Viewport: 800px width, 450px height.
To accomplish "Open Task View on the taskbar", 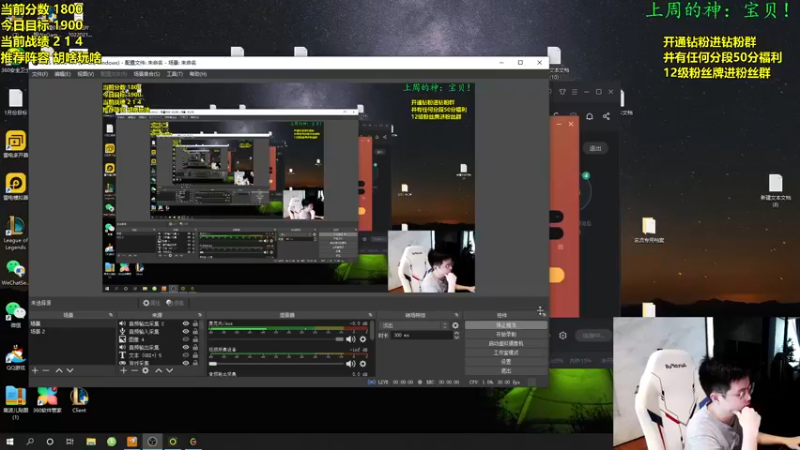I will (x=70, y=441).
